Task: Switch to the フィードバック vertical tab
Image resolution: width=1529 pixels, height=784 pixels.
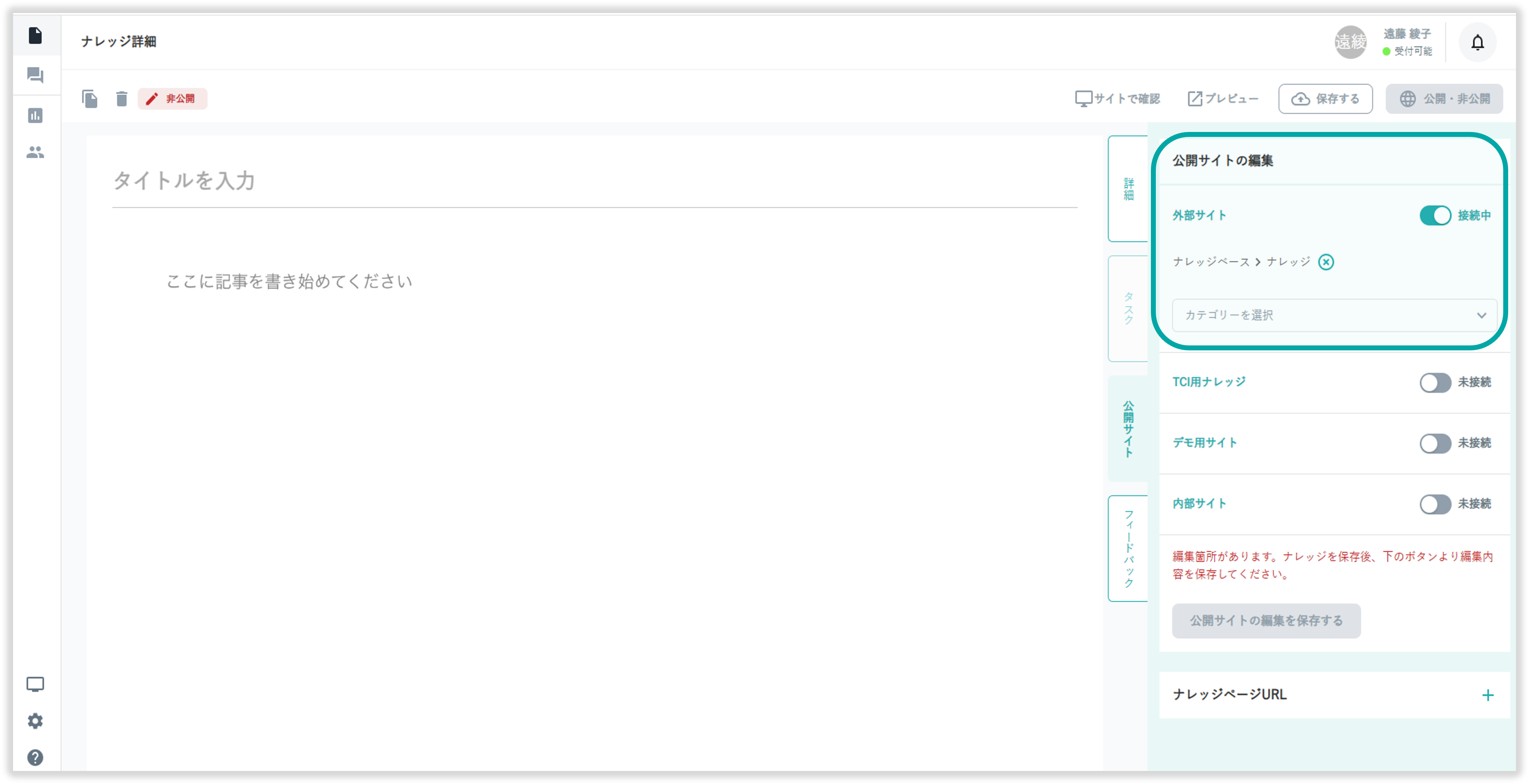Action: [x=1128, y=548]
